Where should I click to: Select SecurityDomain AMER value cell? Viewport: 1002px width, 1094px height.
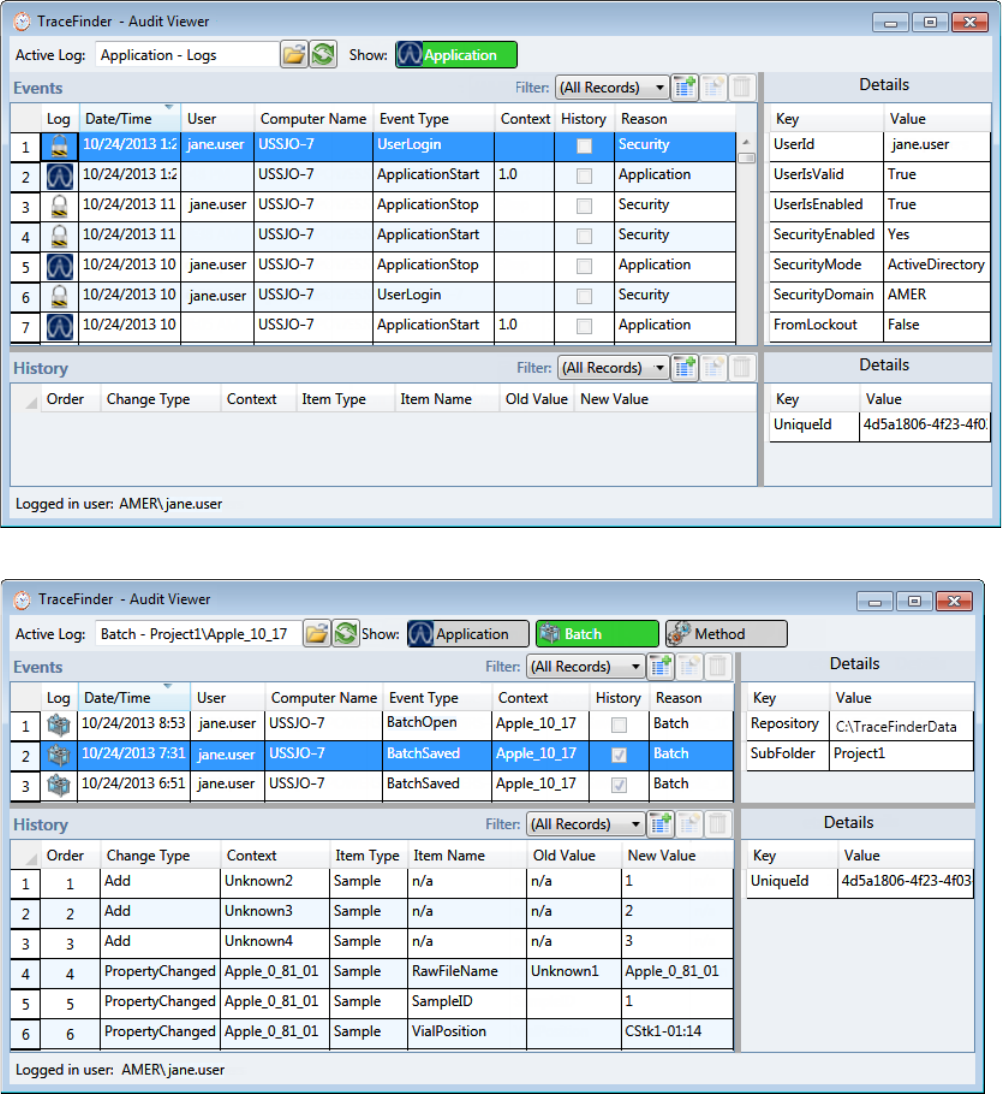click(936, 295)
